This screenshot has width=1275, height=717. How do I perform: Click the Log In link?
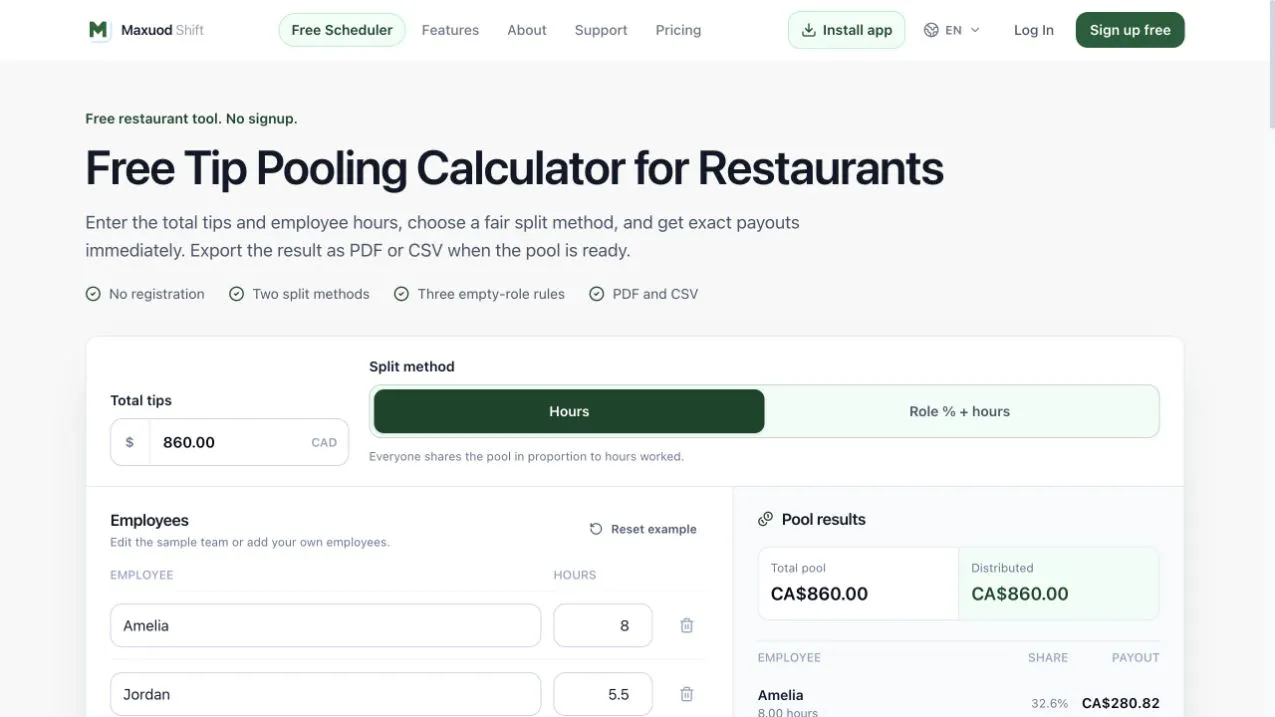click(x=1034, y=30)
